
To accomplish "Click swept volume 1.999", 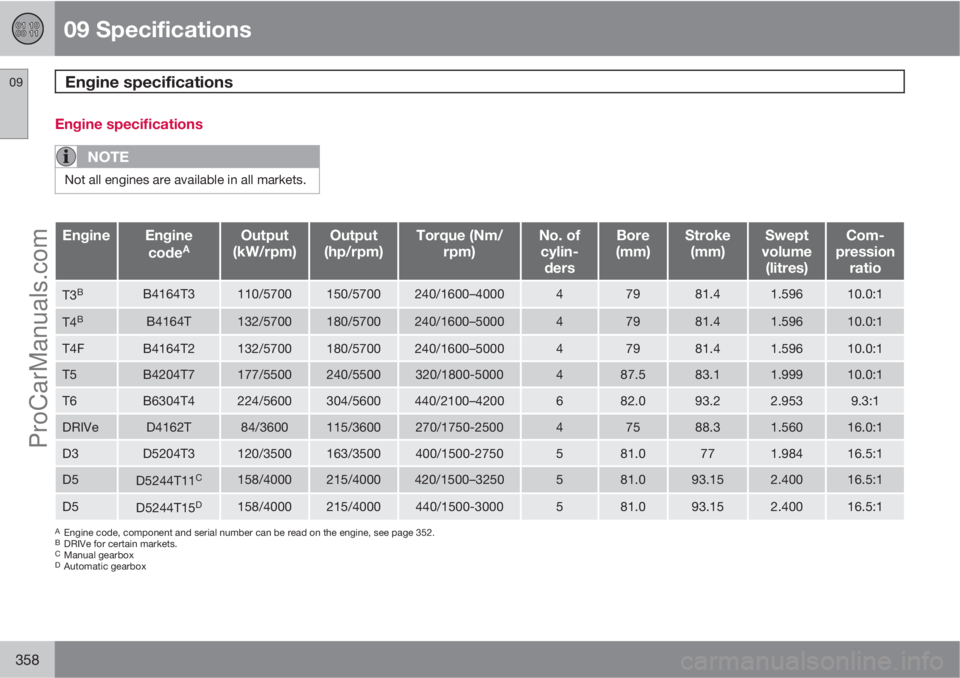I will pyautogui.click(x=787, y=375).
